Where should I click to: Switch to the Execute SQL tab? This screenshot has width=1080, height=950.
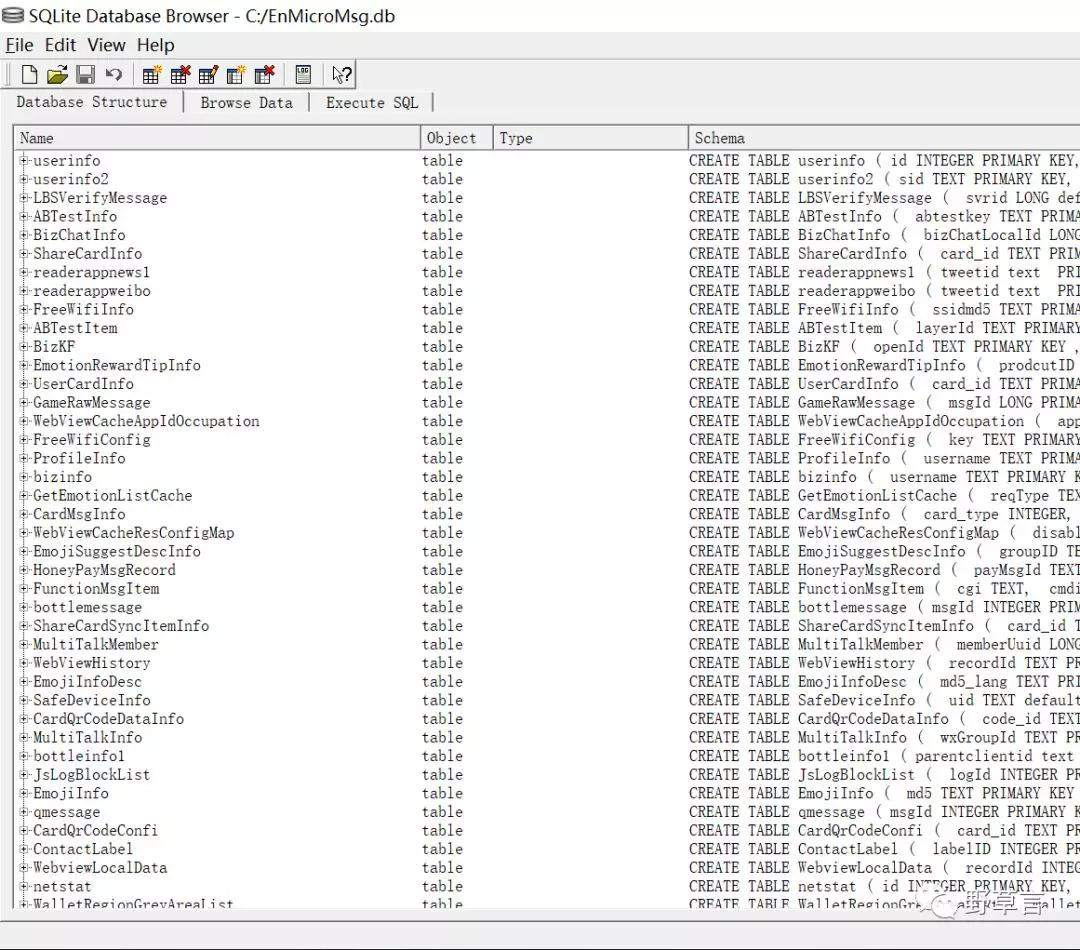[x=372, y=103]
